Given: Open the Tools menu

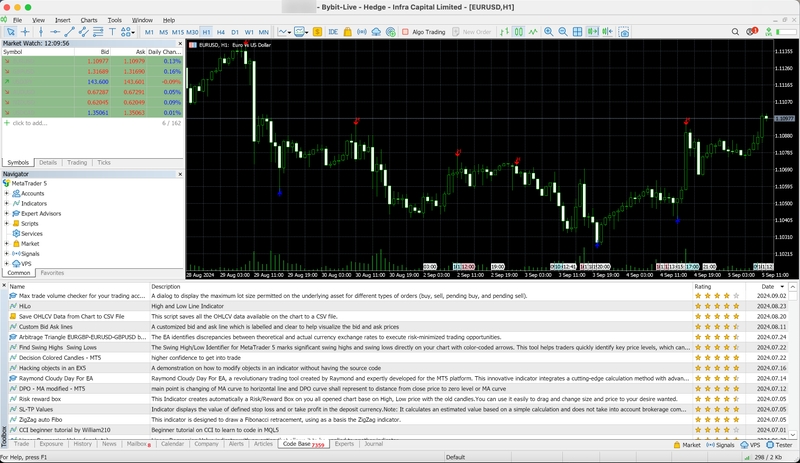Looking at the screenshot, I should [114, 20].
